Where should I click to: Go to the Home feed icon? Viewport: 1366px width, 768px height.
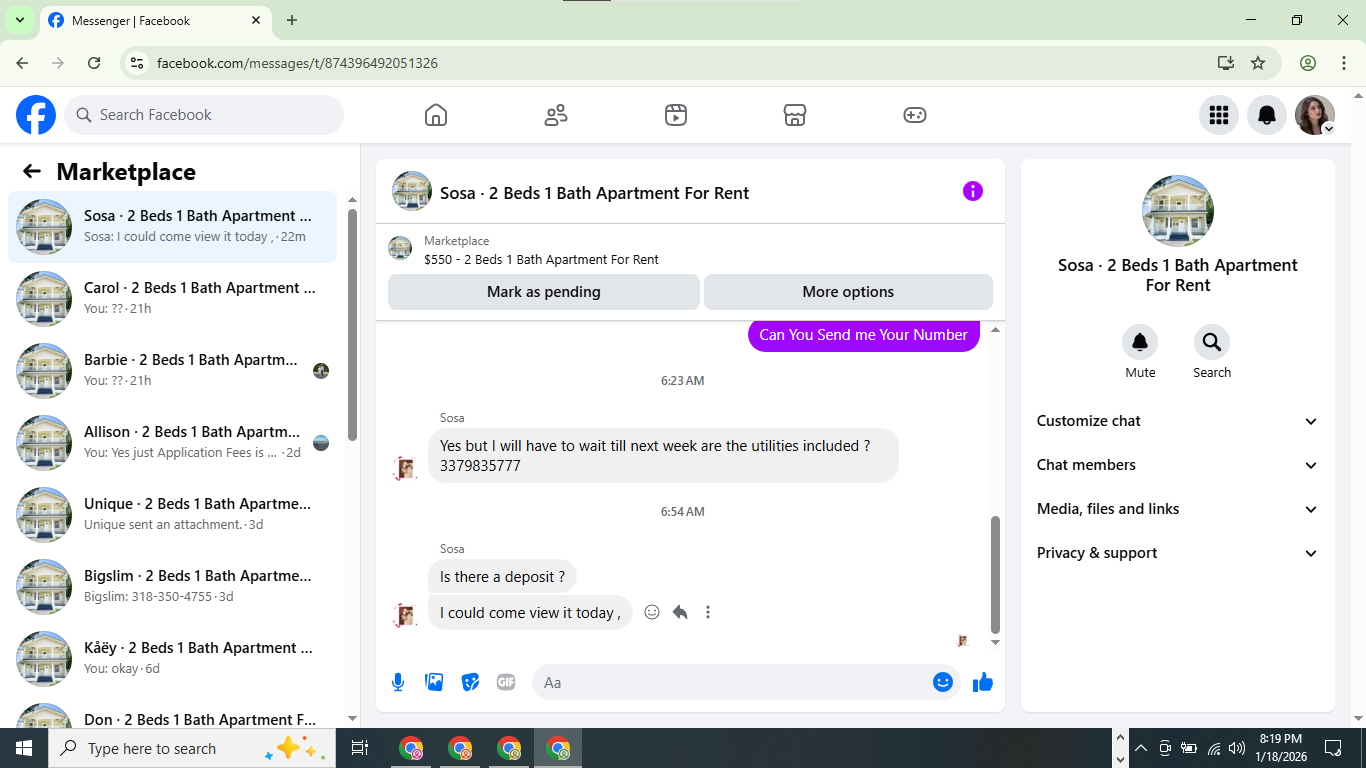point(436,115)
